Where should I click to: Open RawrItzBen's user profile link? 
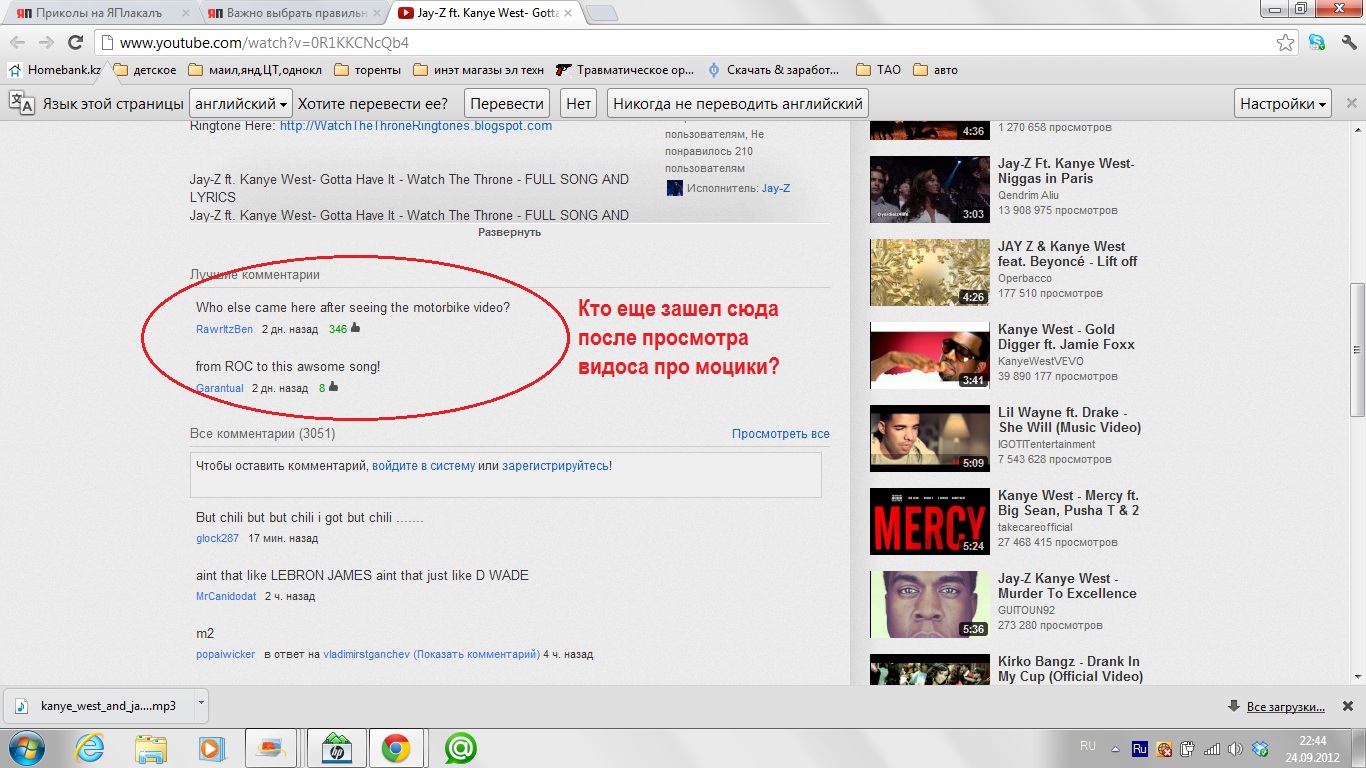tap(224, 329)
